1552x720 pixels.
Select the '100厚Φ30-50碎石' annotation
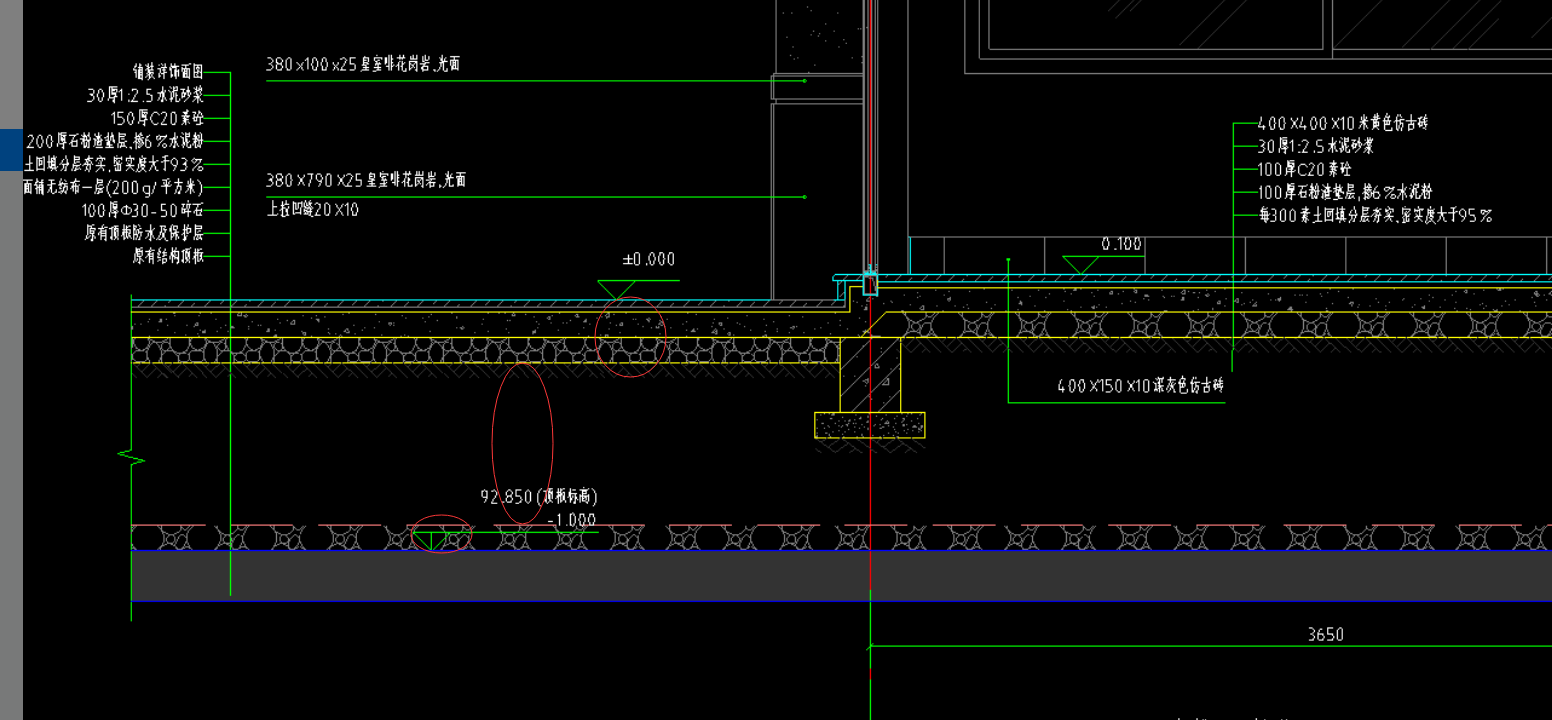click(142, 210)
